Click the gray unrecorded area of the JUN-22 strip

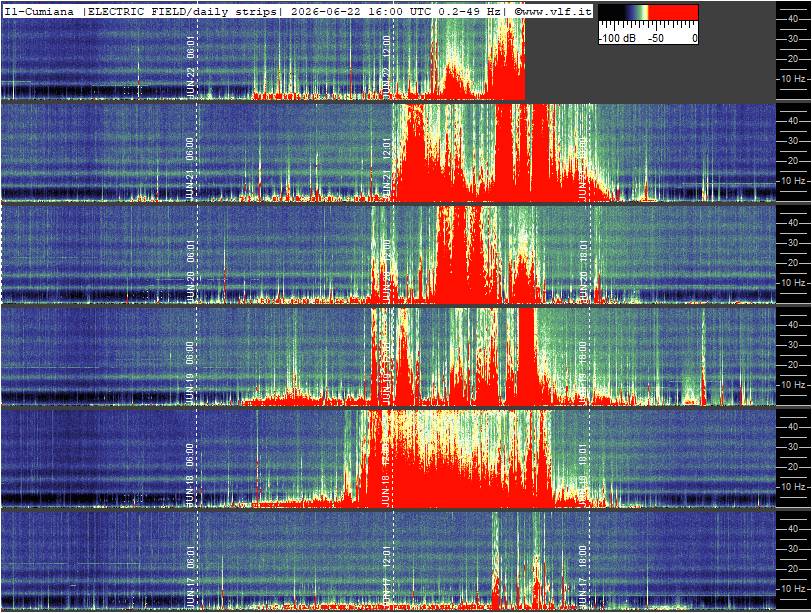point(650,72)
